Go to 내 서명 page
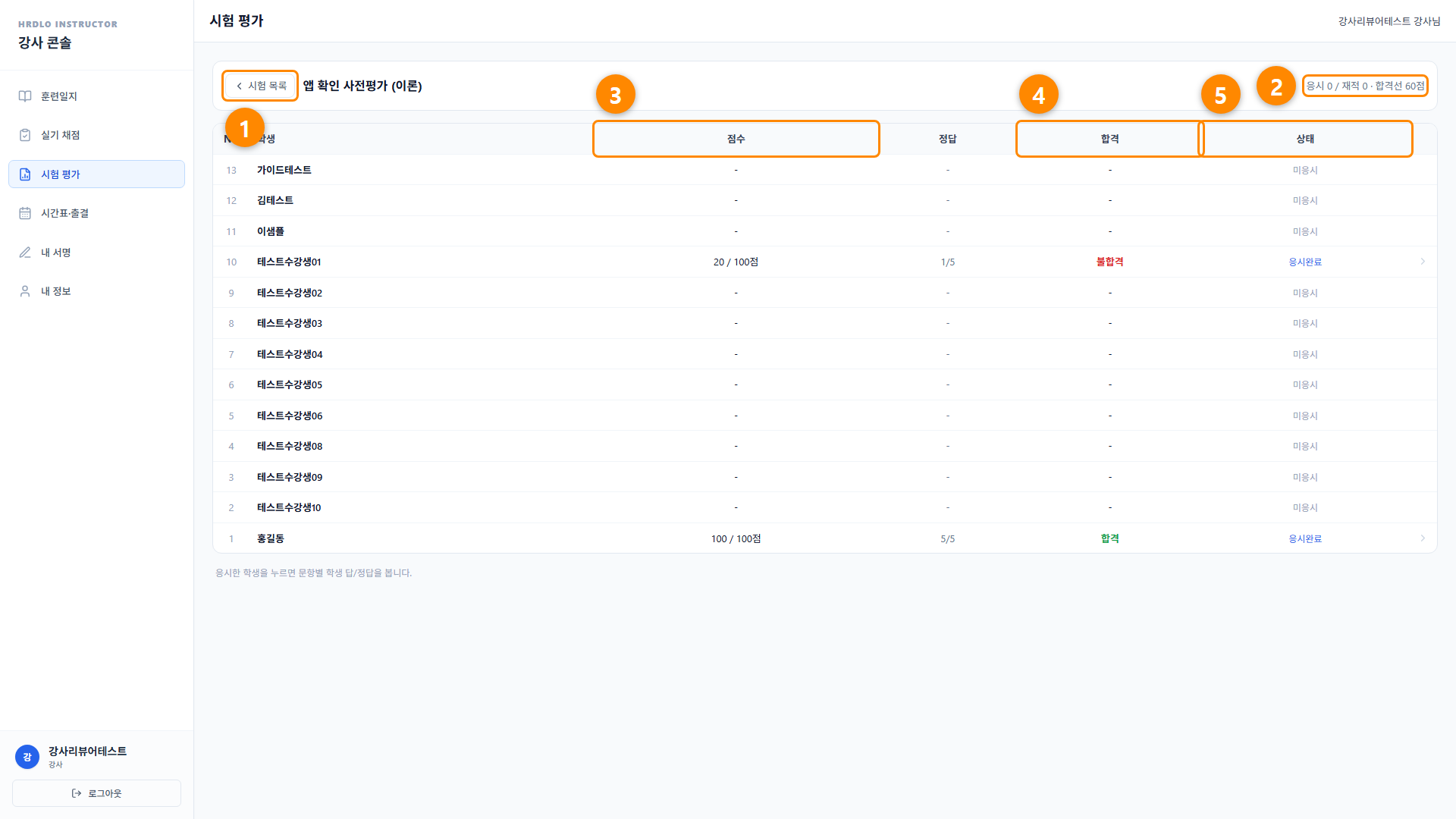Viewport: 1456px width, 819px height. (96, 253)
